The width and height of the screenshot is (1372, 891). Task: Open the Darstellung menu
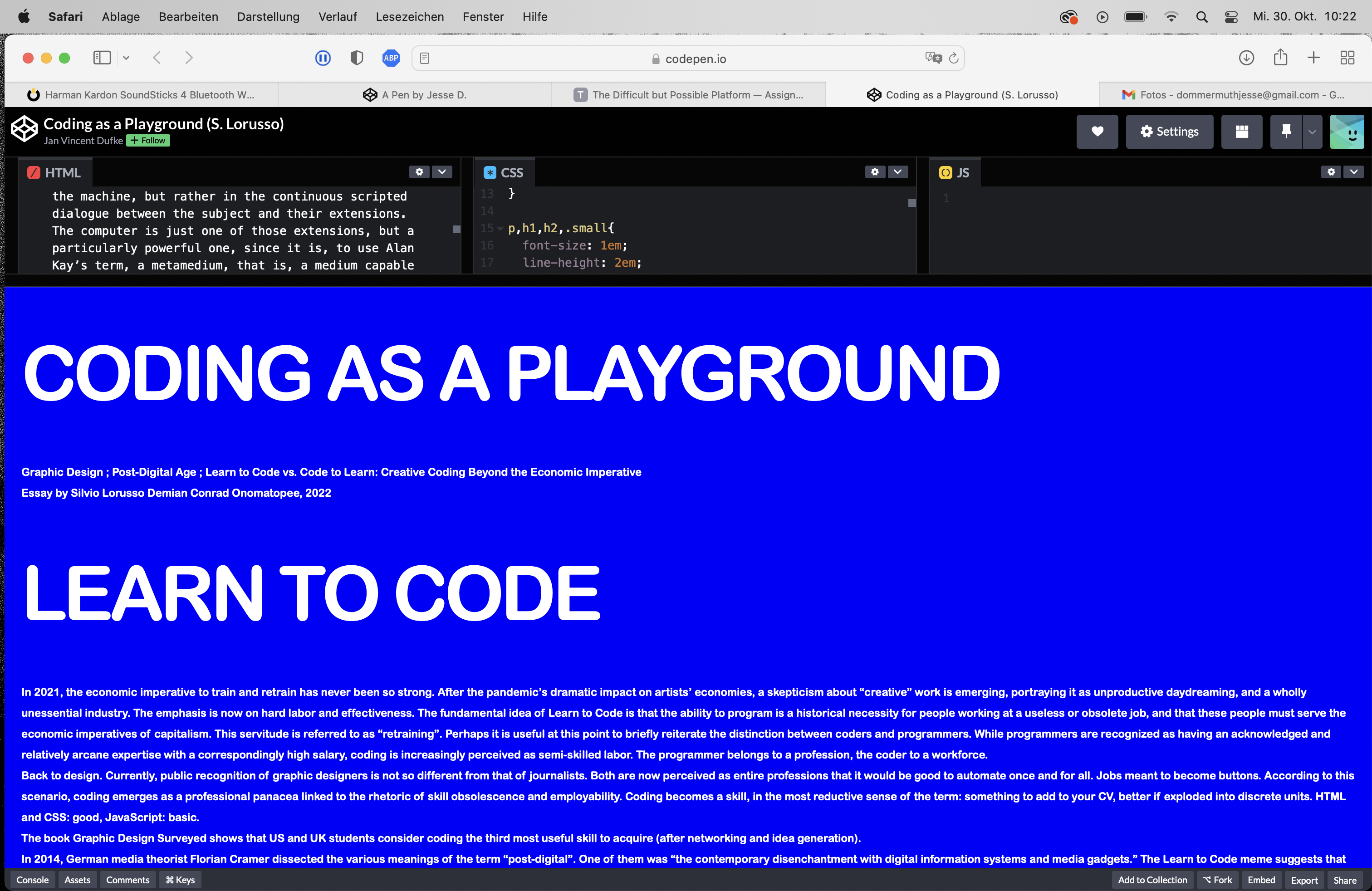pyautogui.click(x=268, y=17)
